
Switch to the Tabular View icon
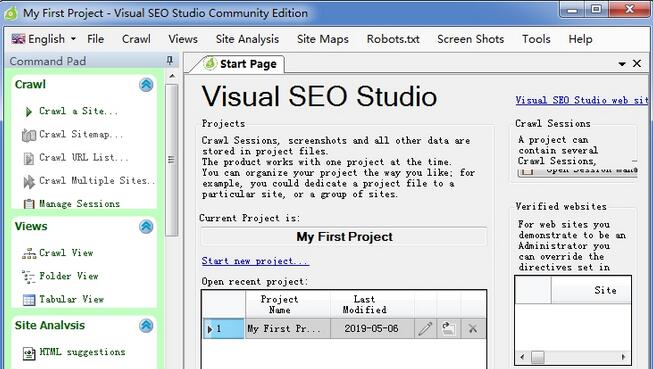click(29, 300)
